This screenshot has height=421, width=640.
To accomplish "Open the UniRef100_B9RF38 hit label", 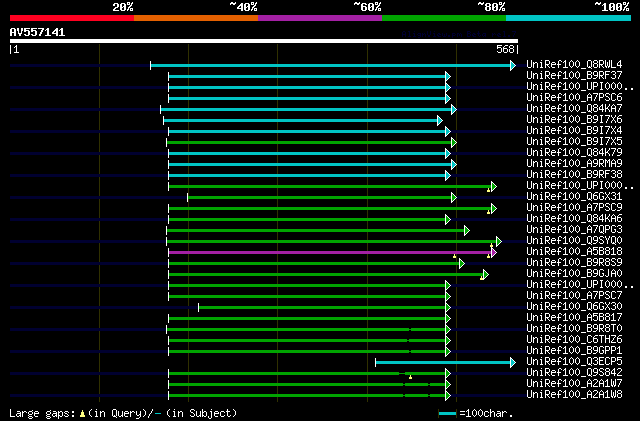I will 574,174.
